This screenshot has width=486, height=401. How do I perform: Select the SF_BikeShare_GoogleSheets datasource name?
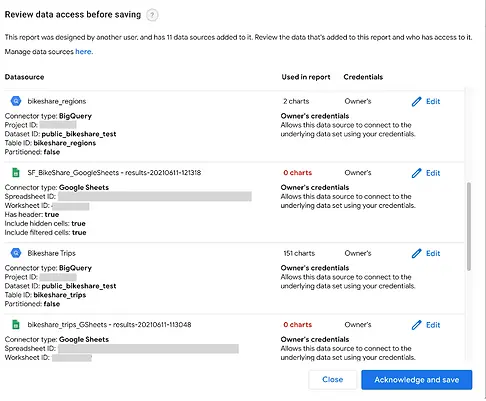(x=114, y=173)
